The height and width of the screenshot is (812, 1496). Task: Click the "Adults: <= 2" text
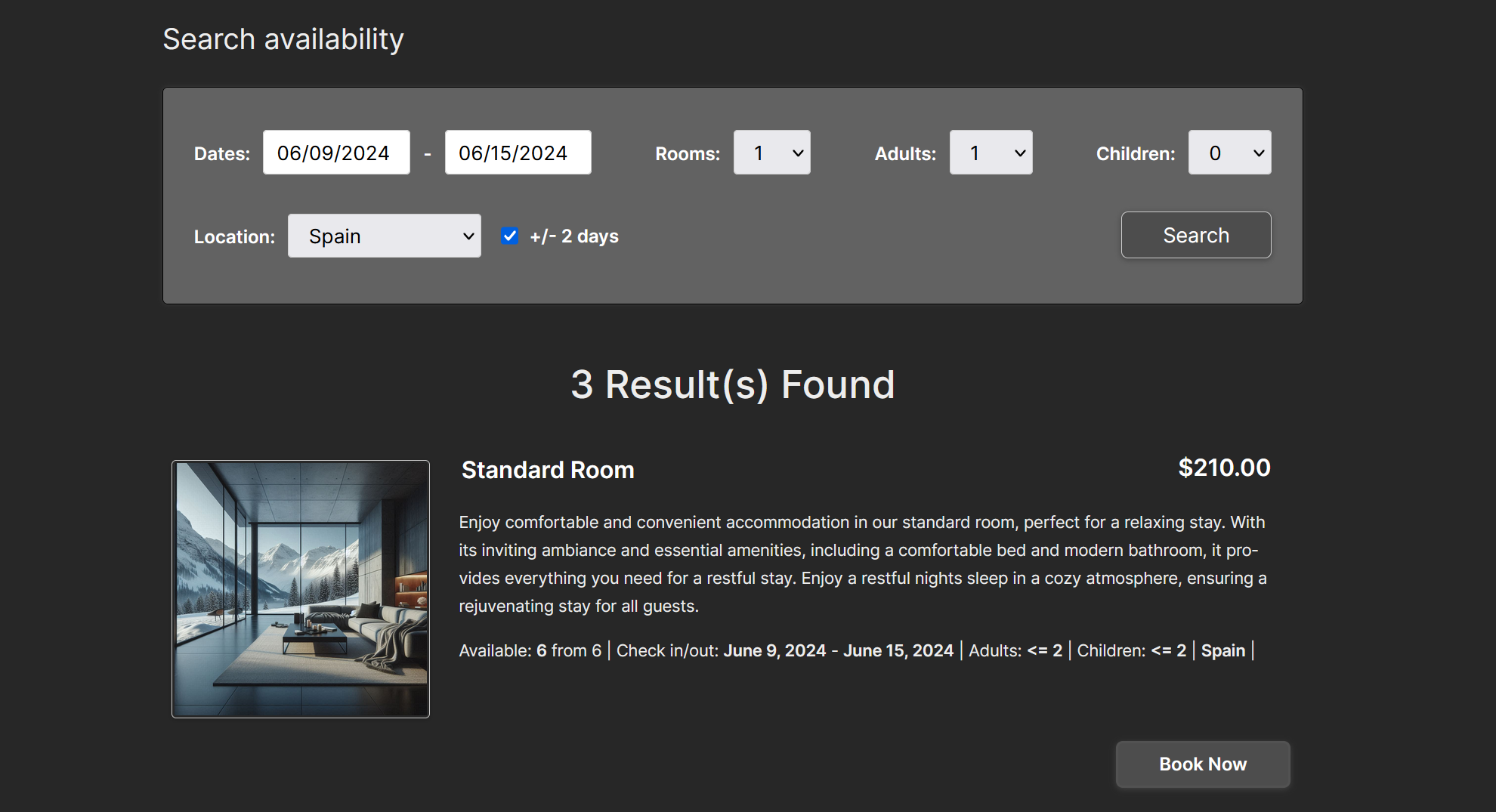1015,650
